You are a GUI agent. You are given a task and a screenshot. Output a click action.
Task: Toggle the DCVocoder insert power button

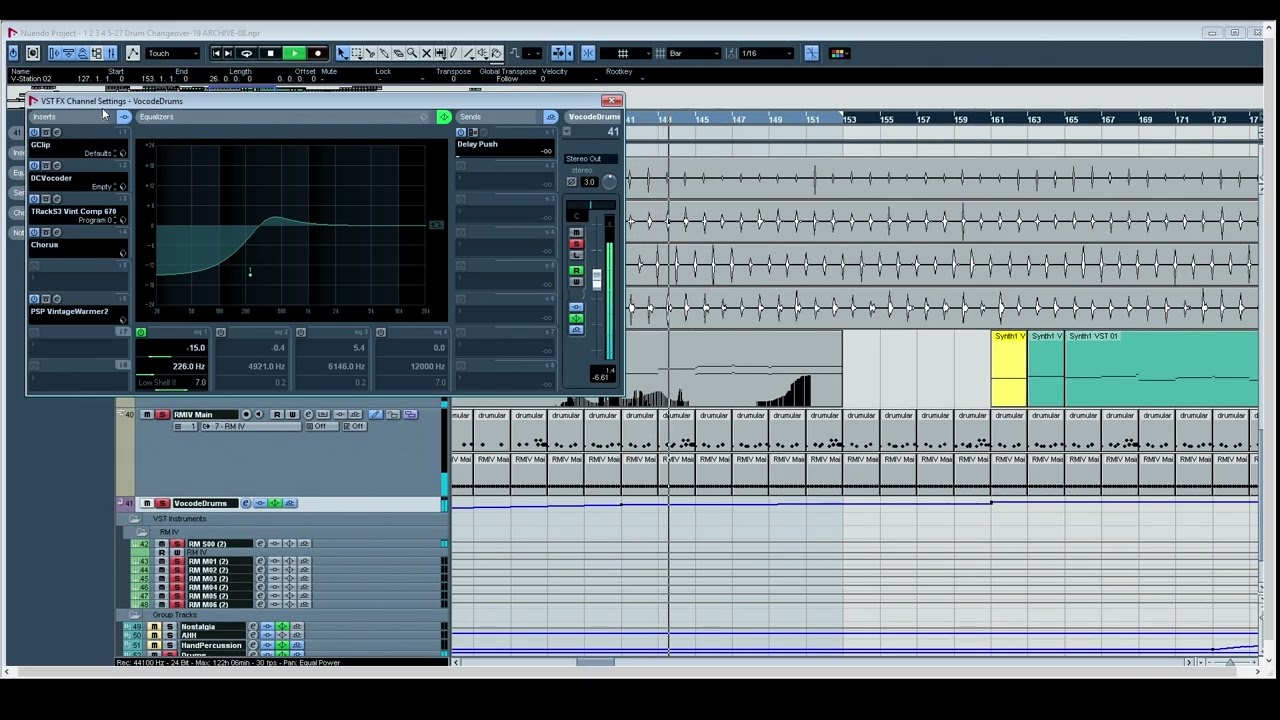(x=34, y=166)
